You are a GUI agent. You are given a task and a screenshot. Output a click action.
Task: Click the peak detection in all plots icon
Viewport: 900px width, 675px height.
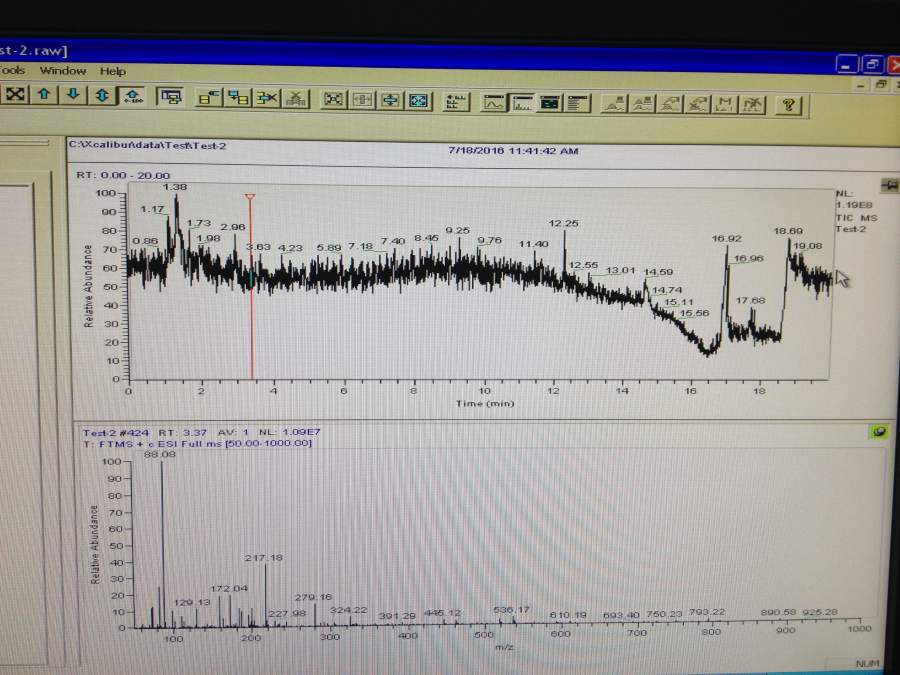642,104
